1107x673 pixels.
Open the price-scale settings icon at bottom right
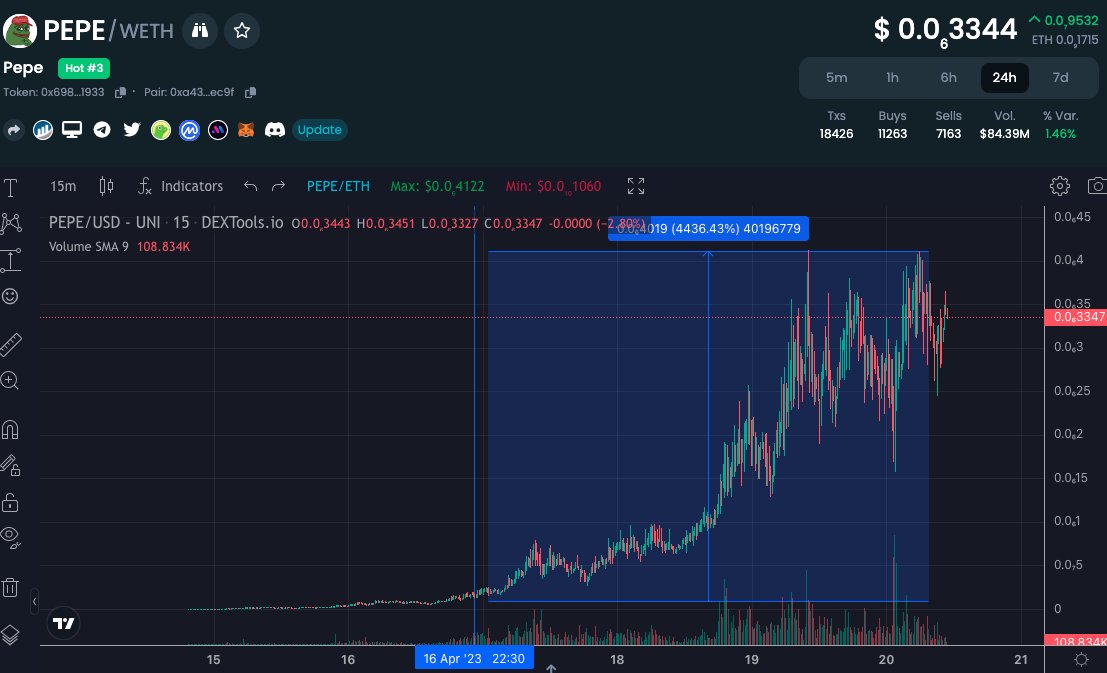(x=1081, y=660)
